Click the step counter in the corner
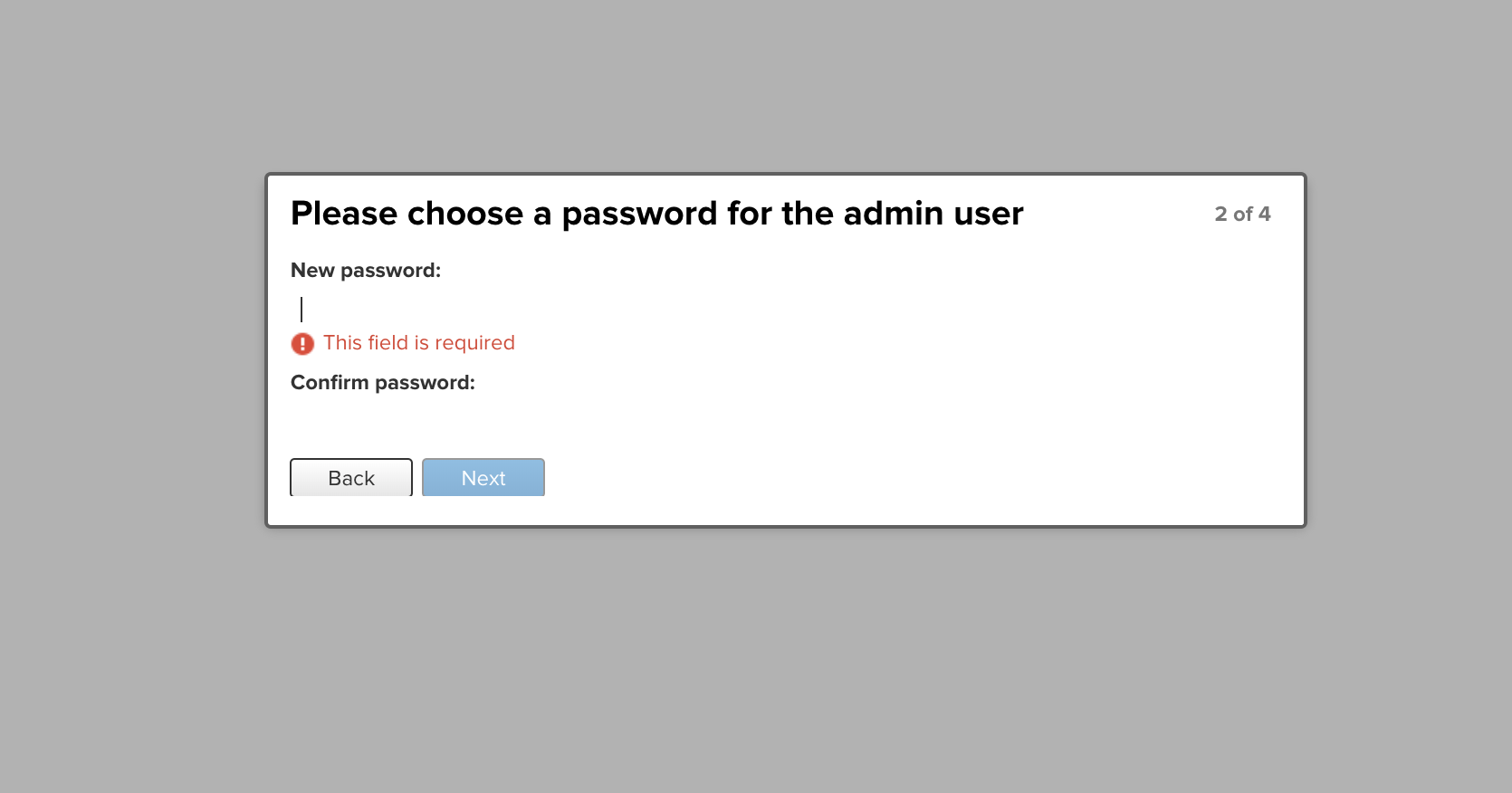The width and height of the screenshot is (1512, 793). point(1241,215)
